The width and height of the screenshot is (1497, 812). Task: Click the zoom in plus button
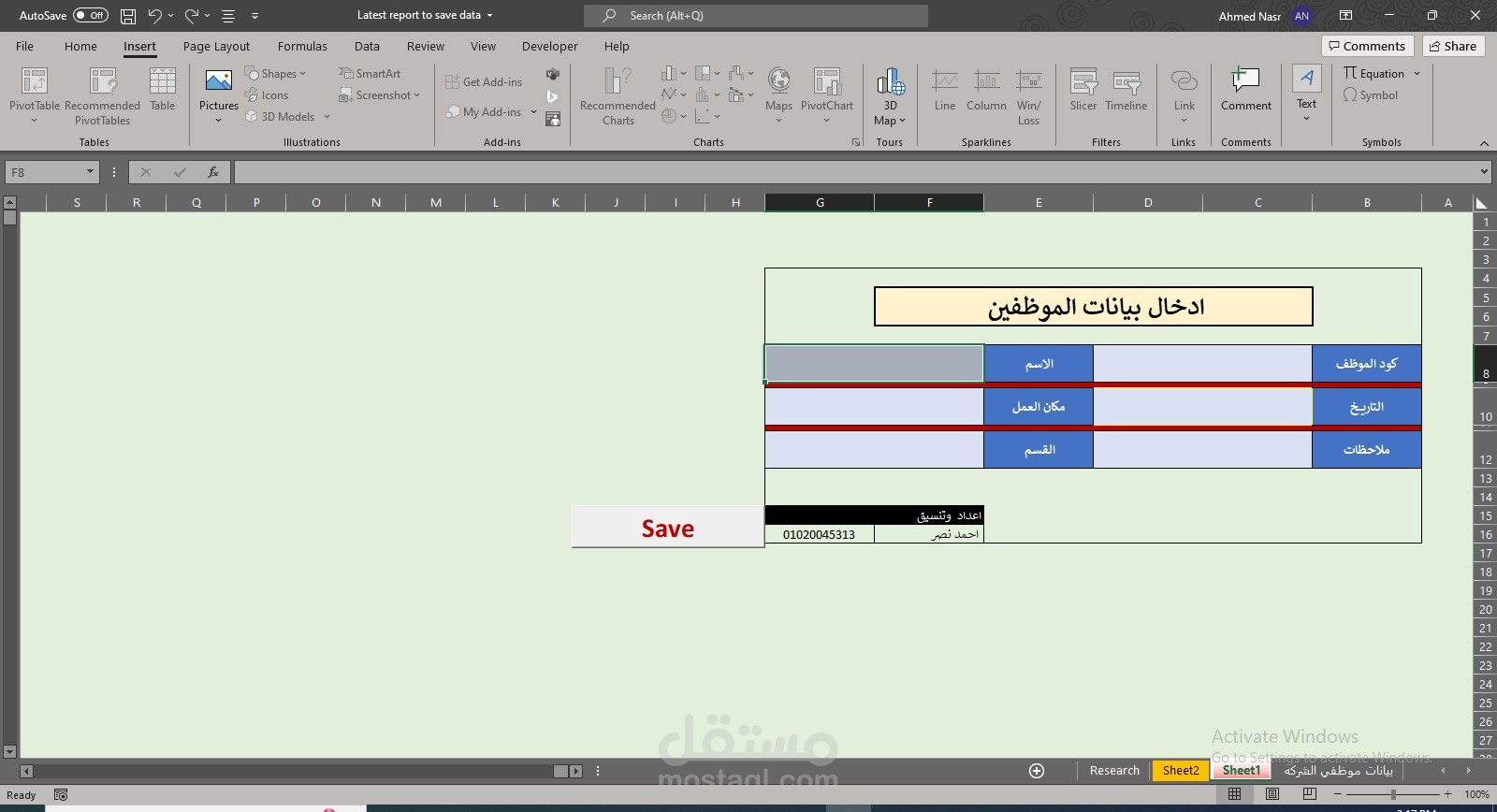[1448, 794]
